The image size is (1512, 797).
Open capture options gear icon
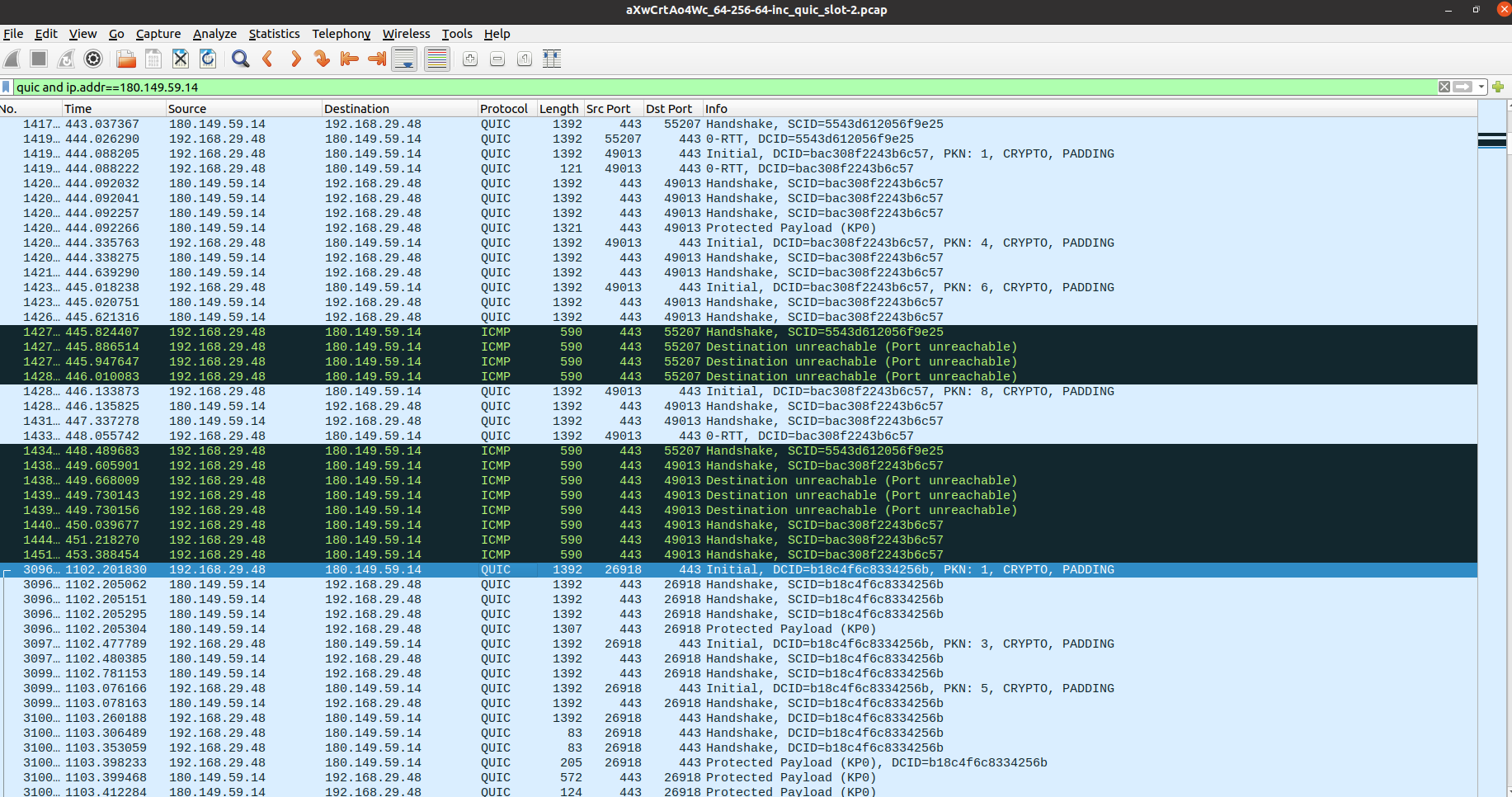93,59
